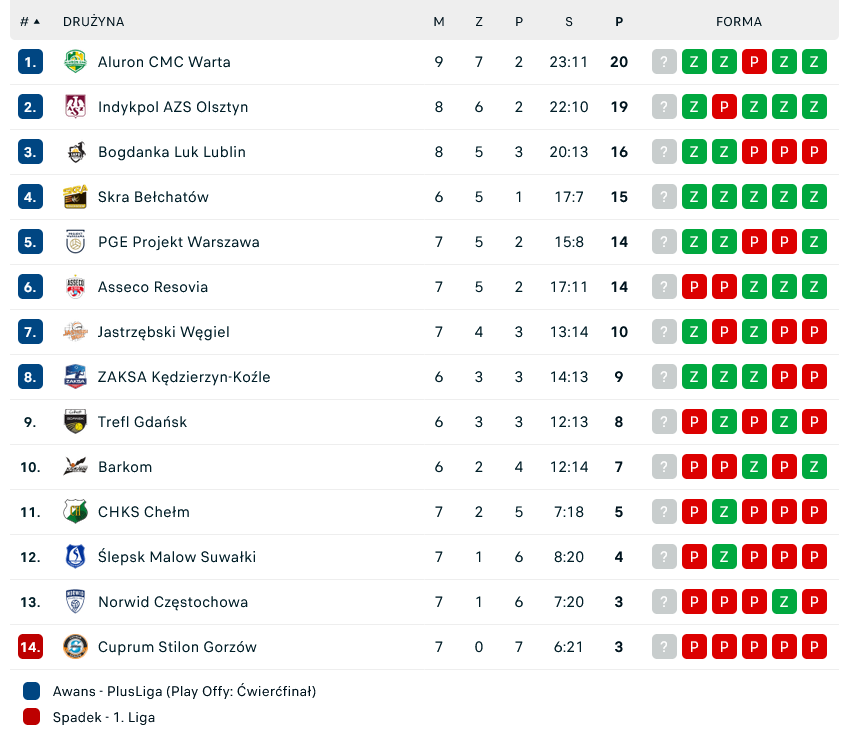Viewport: 846px width, 741px height.
Task: Click the latest green Z form badge for Norwid Częstochowa
Action: click(785, 602)
